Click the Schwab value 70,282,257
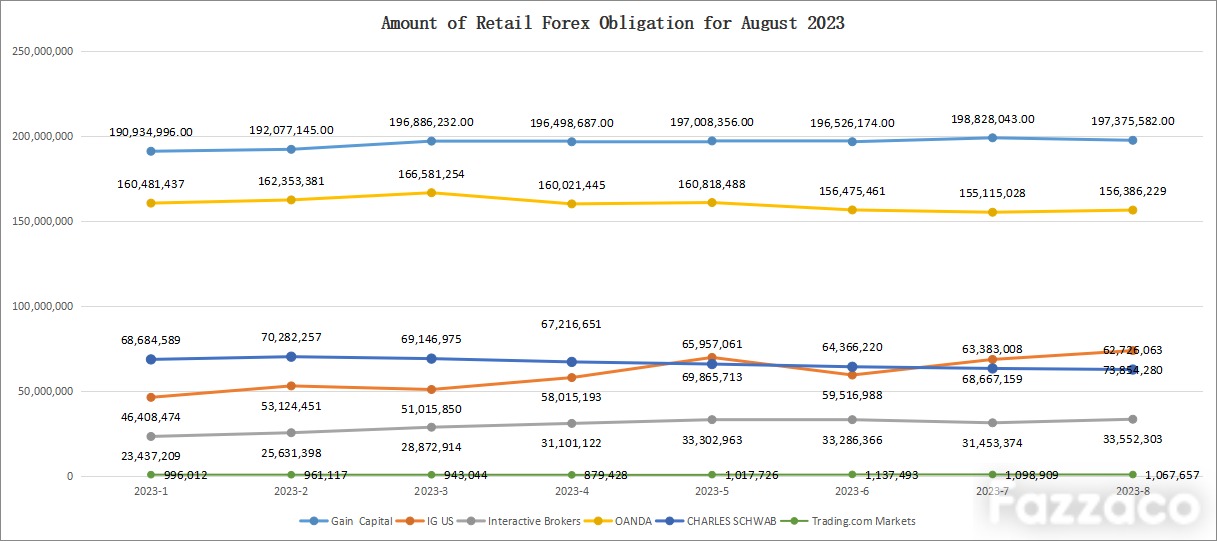 (x=291, y=338)
